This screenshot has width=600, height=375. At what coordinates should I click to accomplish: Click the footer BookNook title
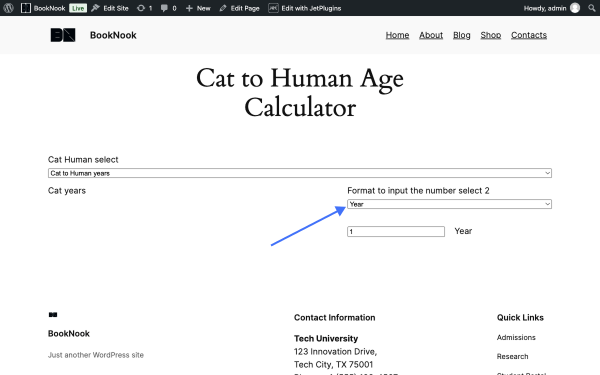point(69,333)
